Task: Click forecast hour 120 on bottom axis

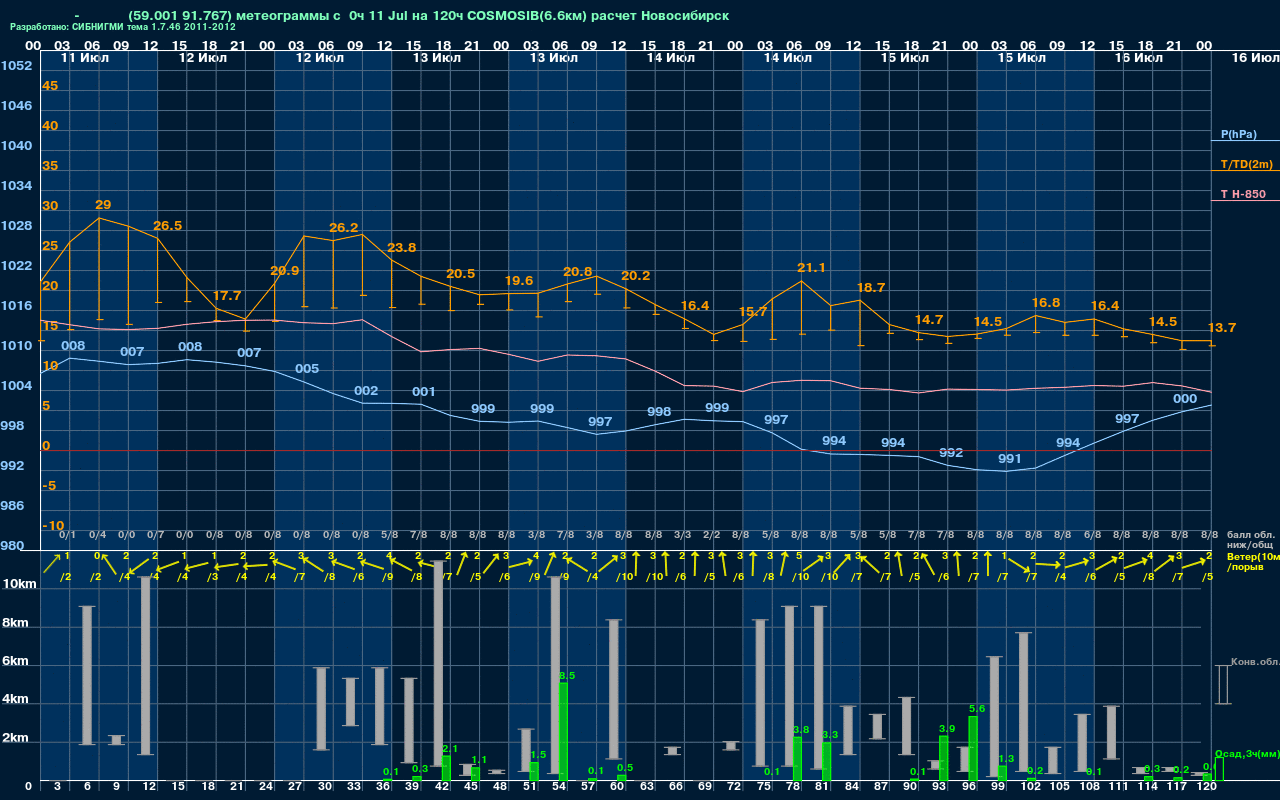Action: pos(1206,788)
